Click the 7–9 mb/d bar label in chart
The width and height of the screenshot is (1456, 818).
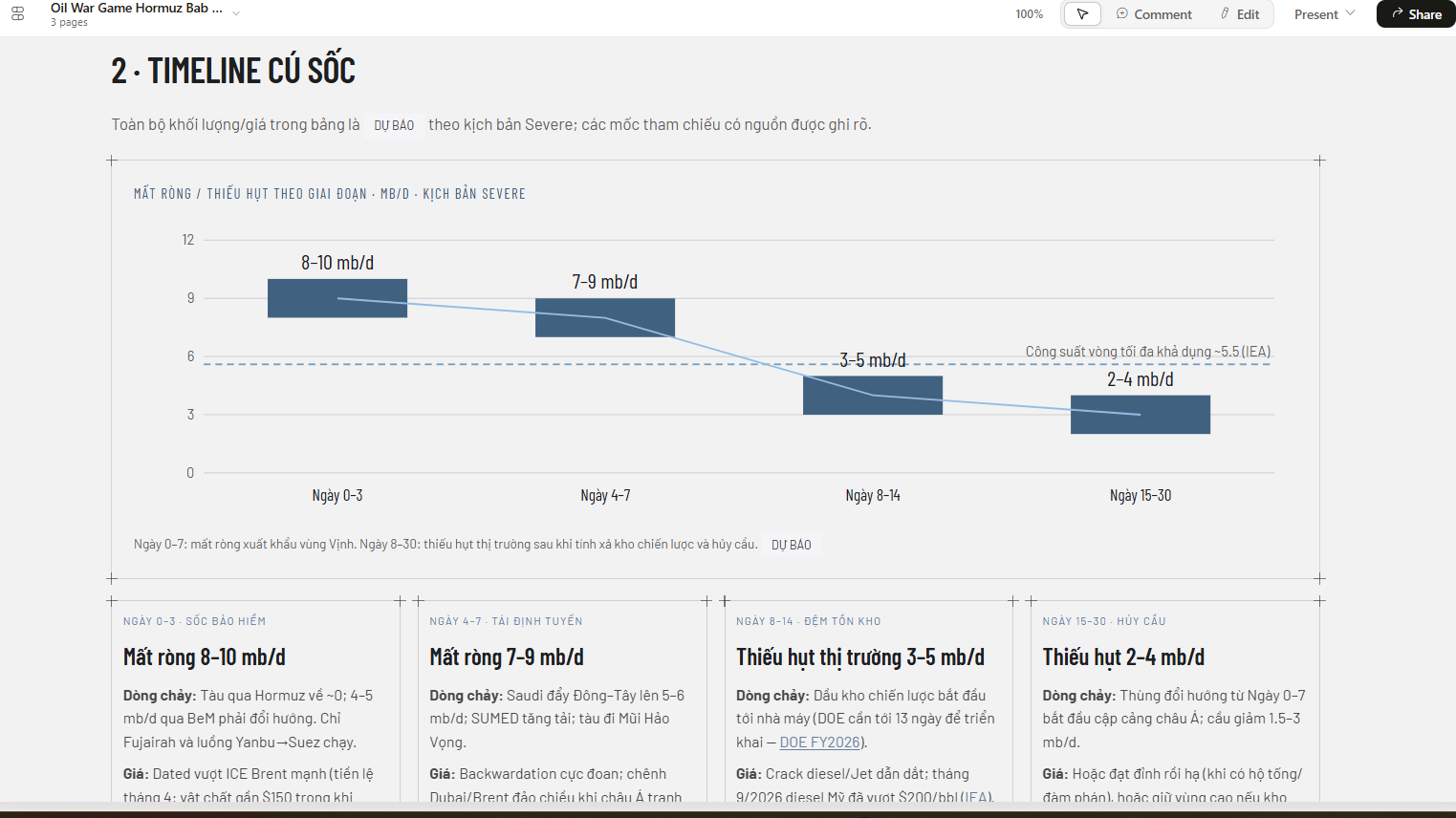(605, 282)
